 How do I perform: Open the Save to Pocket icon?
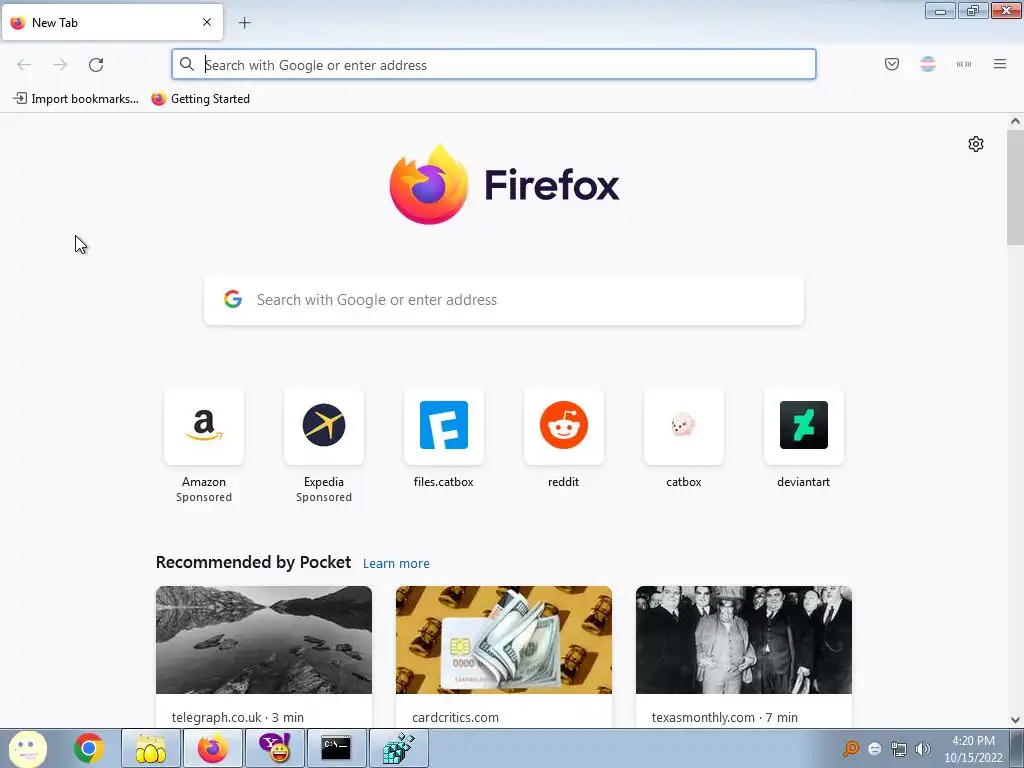pyautogui.click(x=892, y=64)
